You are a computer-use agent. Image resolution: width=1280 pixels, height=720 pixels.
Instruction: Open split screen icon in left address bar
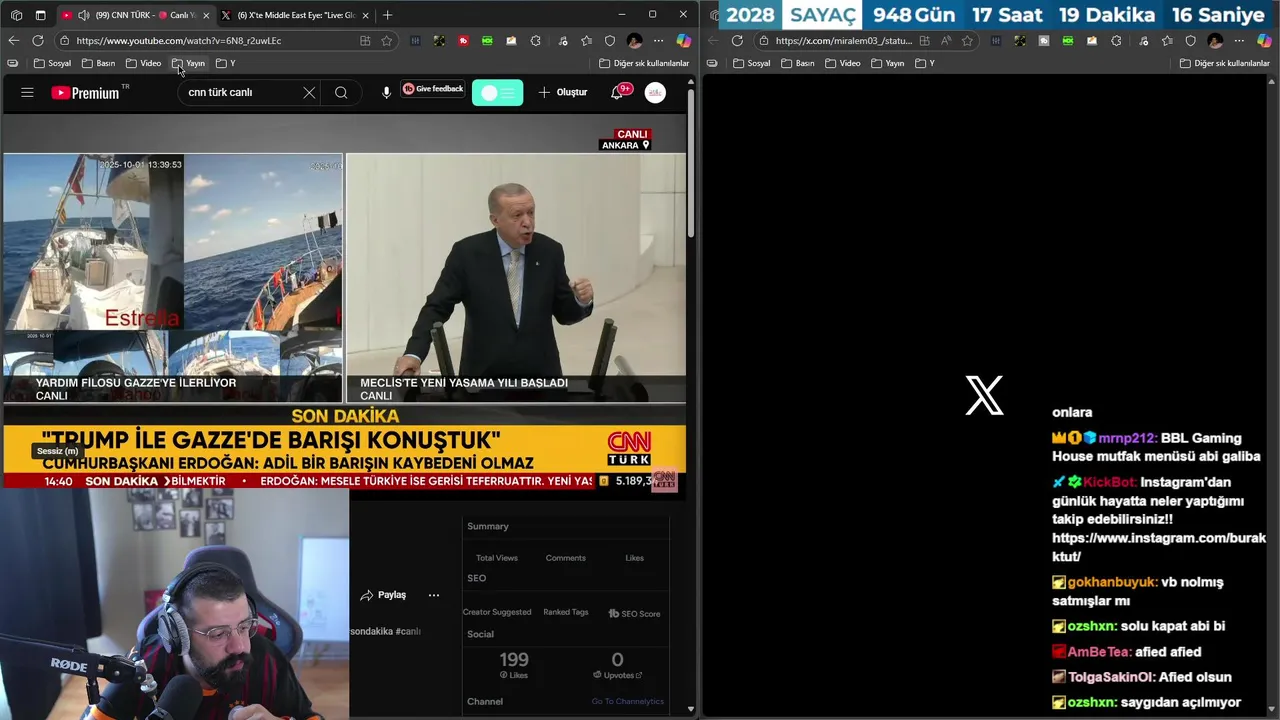pyautogui.click(x=365, y=41)
